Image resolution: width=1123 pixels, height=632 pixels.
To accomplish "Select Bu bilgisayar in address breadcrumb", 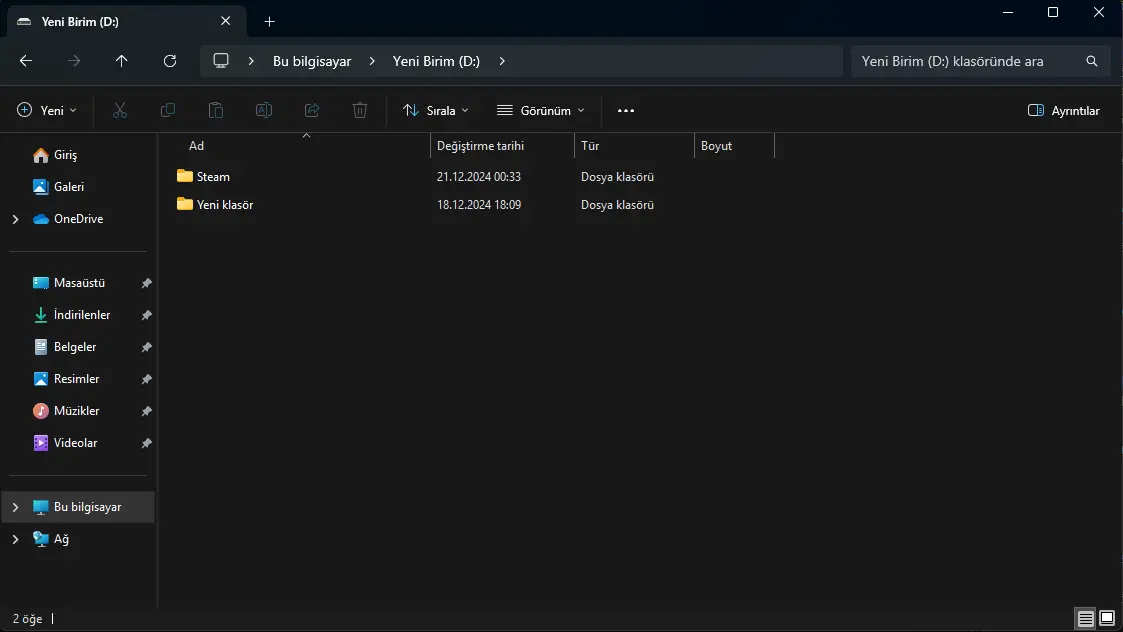I will pyautogui.click(x=312, y=62).
